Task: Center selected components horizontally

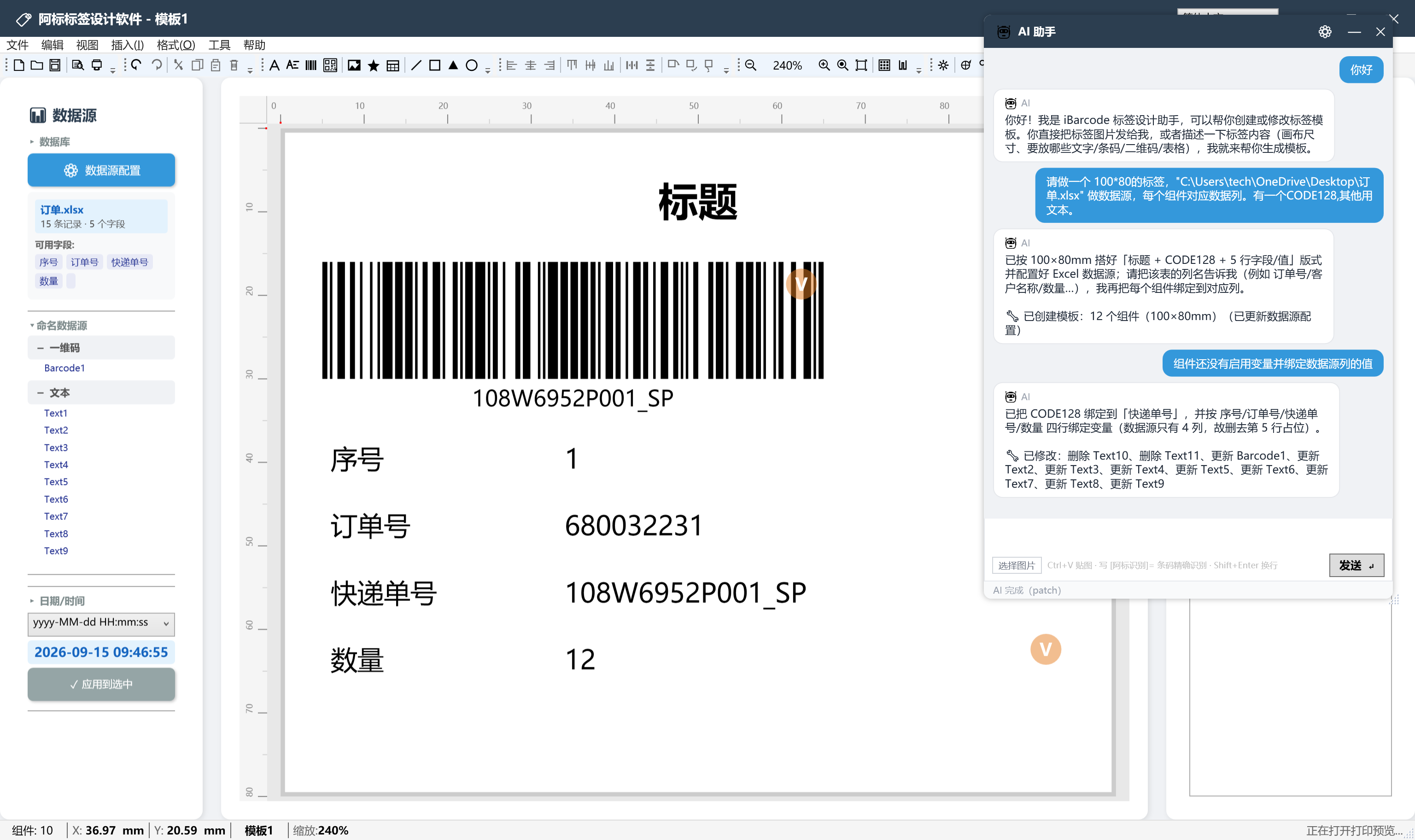Action: pyautogui.click(x=530, y=65)
